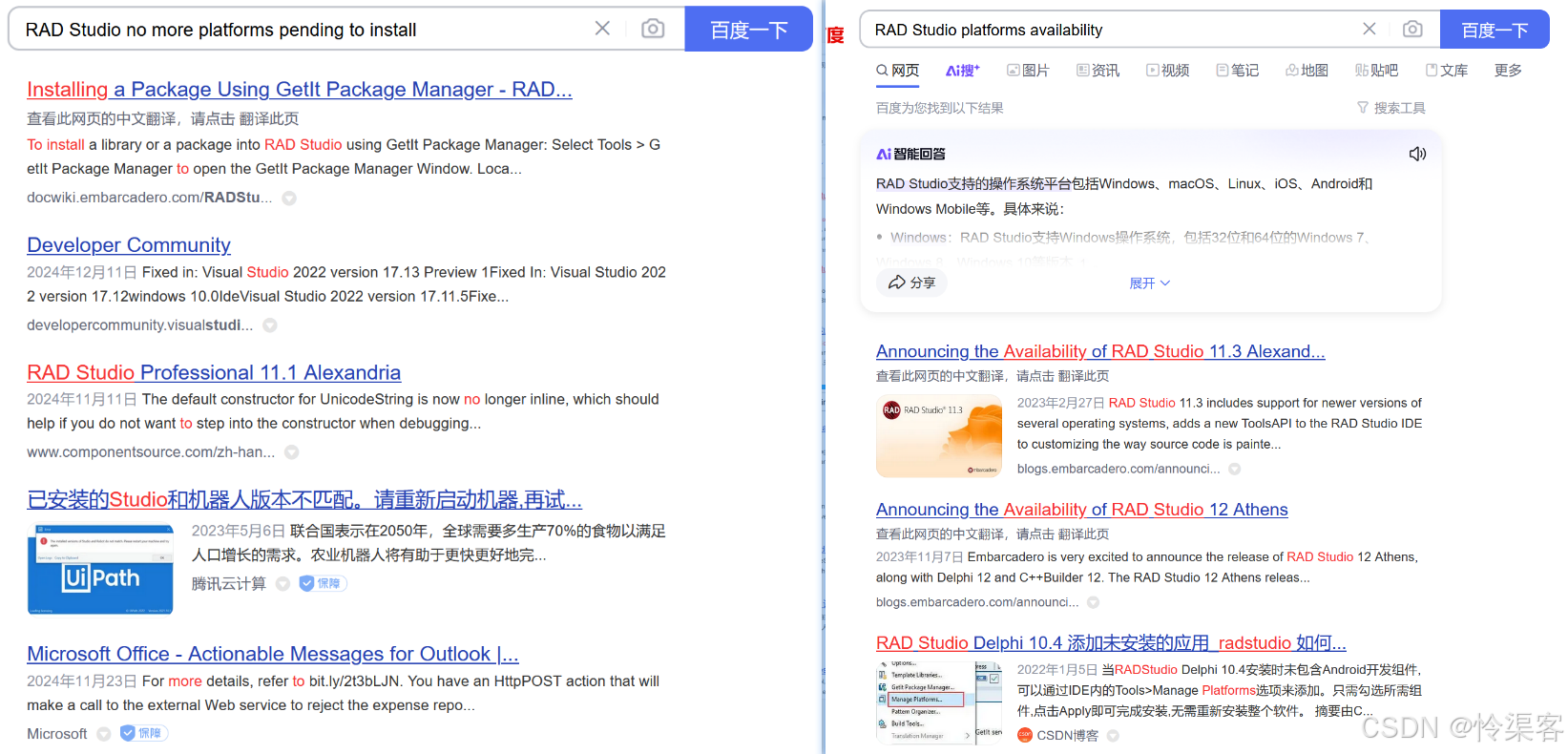Click the 分享 share button
The width and height of the screenshot is (1568, 754).
pos(911,283)
